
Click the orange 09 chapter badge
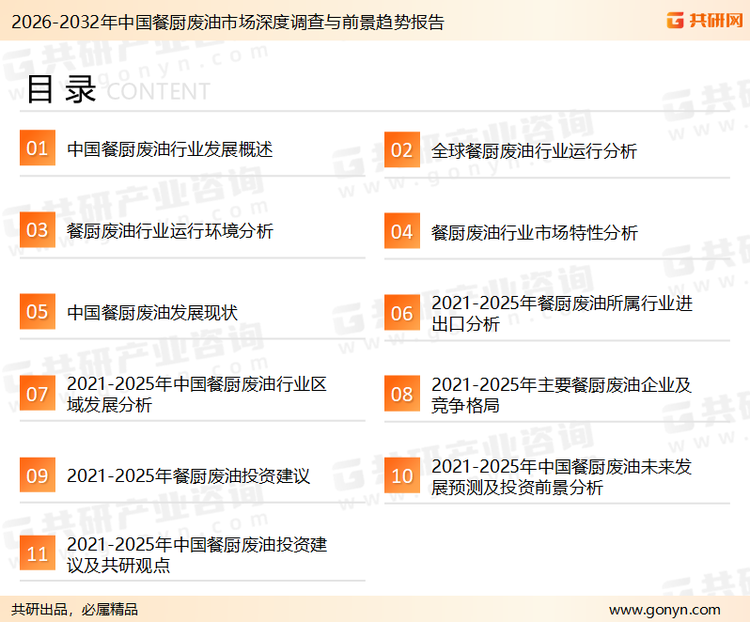(x=37, y=475)
